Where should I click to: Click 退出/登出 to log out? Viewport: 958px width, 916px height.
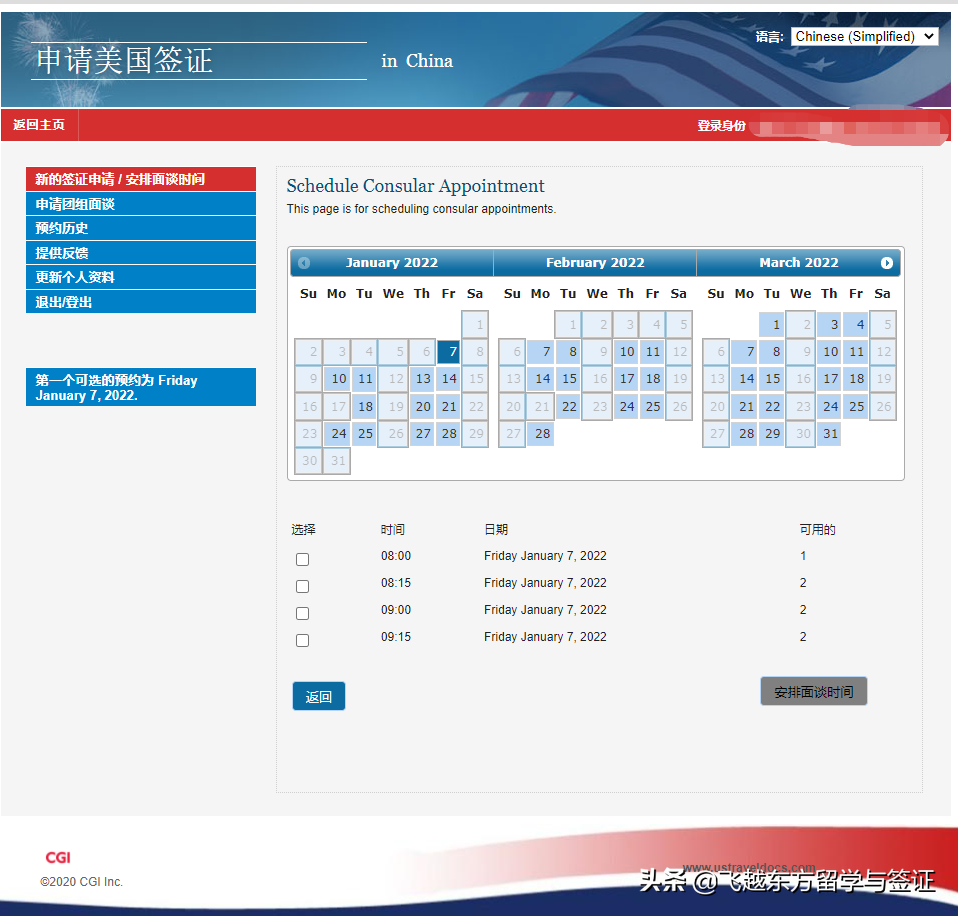[x=141, y=301]
